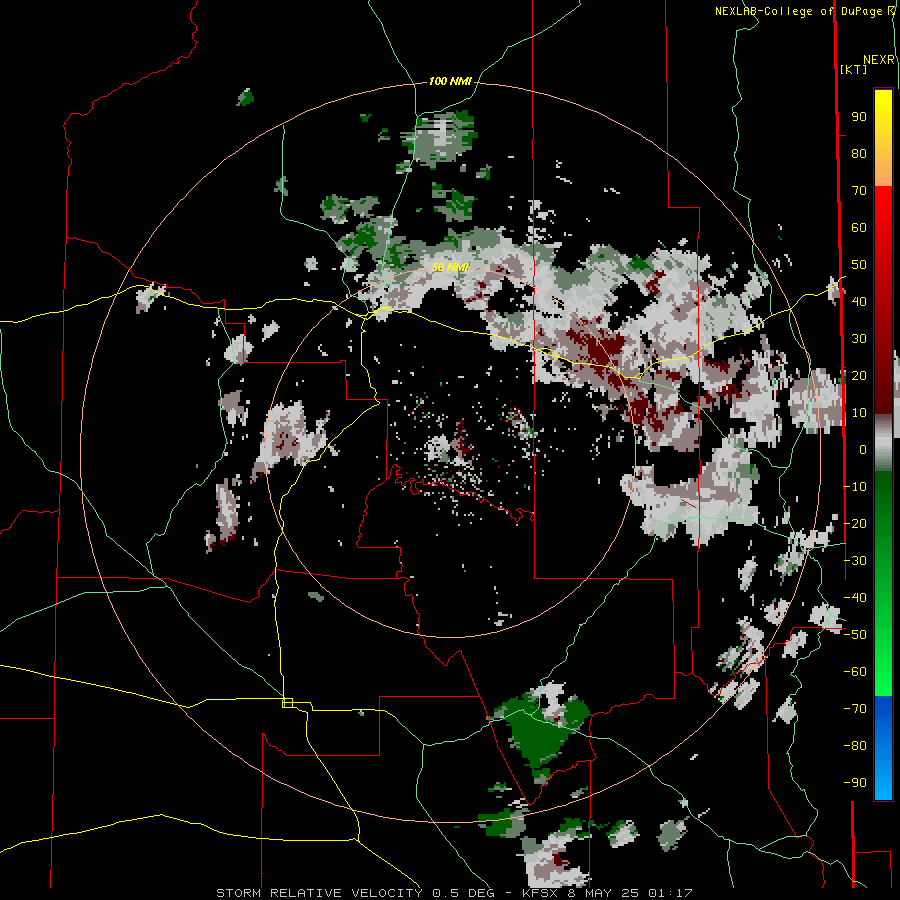Click the dark blue segment of color bar

tap(883, 712)
